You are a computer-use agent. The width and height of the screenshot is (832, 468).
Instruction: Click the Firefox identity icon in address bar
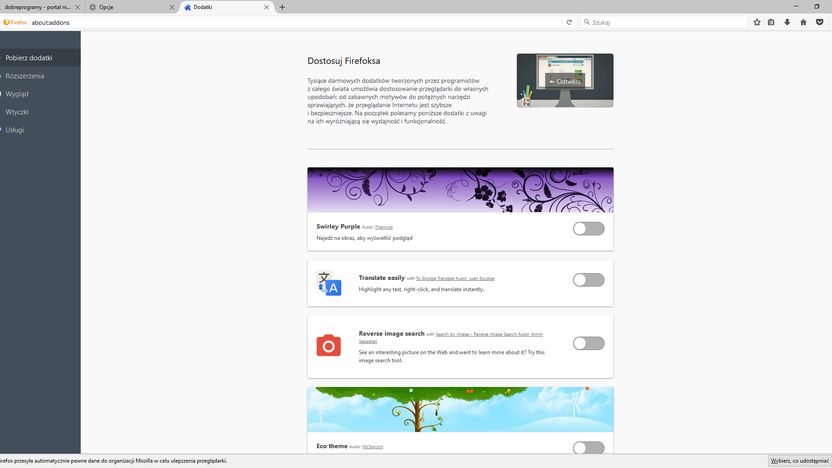tap(15, 22)
